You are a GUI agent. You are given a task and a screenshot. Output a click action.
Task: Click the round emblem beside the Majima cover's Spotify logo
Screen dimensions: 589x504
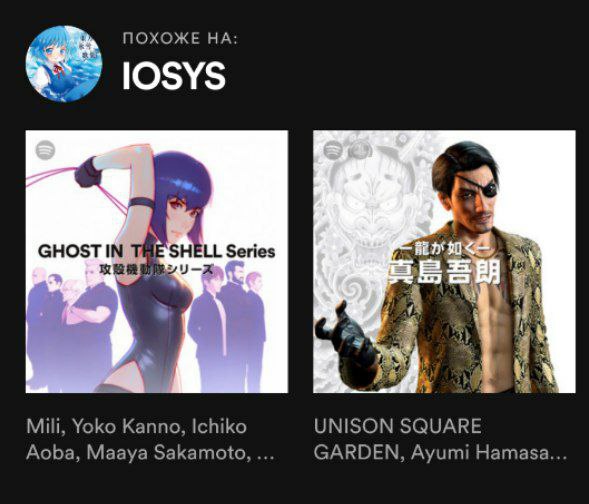[x=360, y=150]
